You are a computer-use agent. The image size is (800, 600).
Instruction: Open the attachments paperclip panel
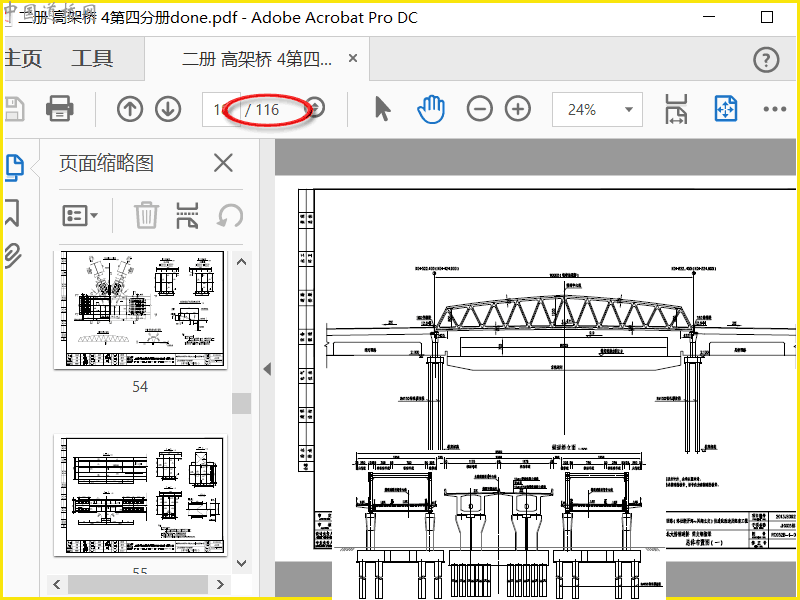(x=13, y=256)
